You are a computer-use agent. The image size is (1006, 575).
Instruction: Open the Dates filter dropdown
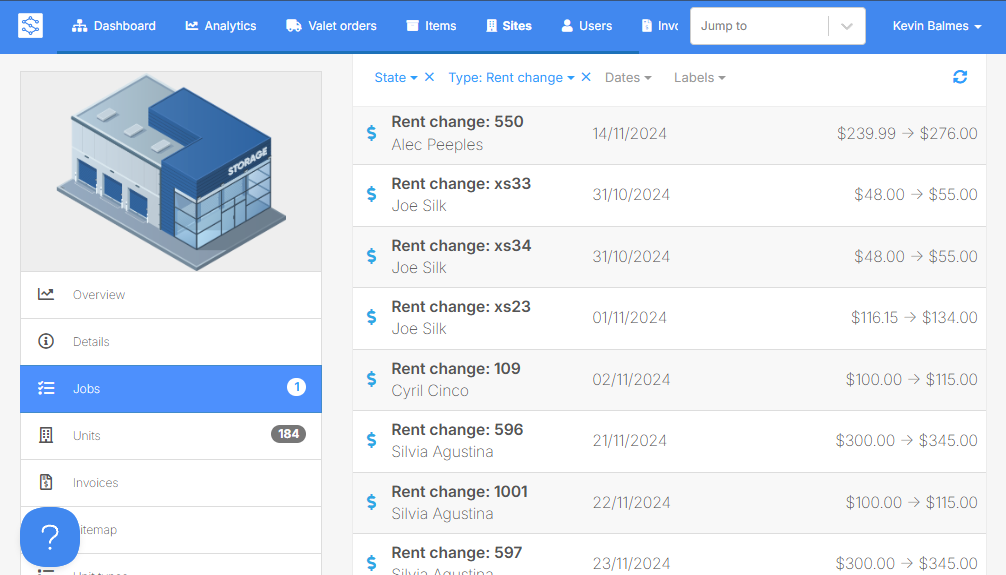click(628, 78)
